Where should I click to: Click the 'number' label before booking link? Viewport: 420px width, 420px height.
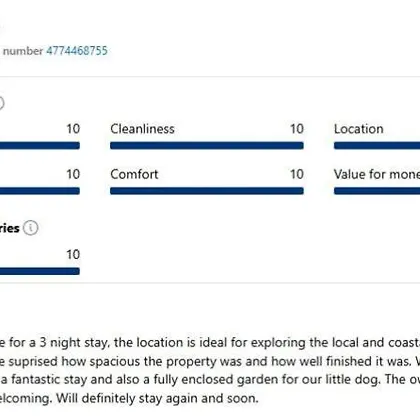click(x=23, y=51)
